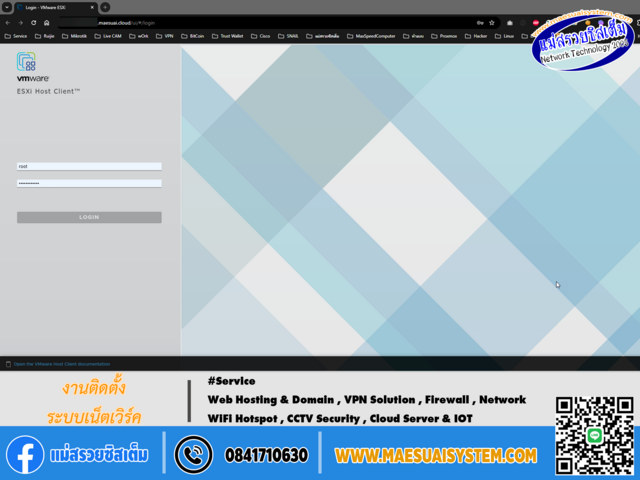The width and height of the screenshot is (640, 480).
Task: Open the MaxSpeedComputer bookmarks folder
Action: pyautogui.click(x=371, y=36)
